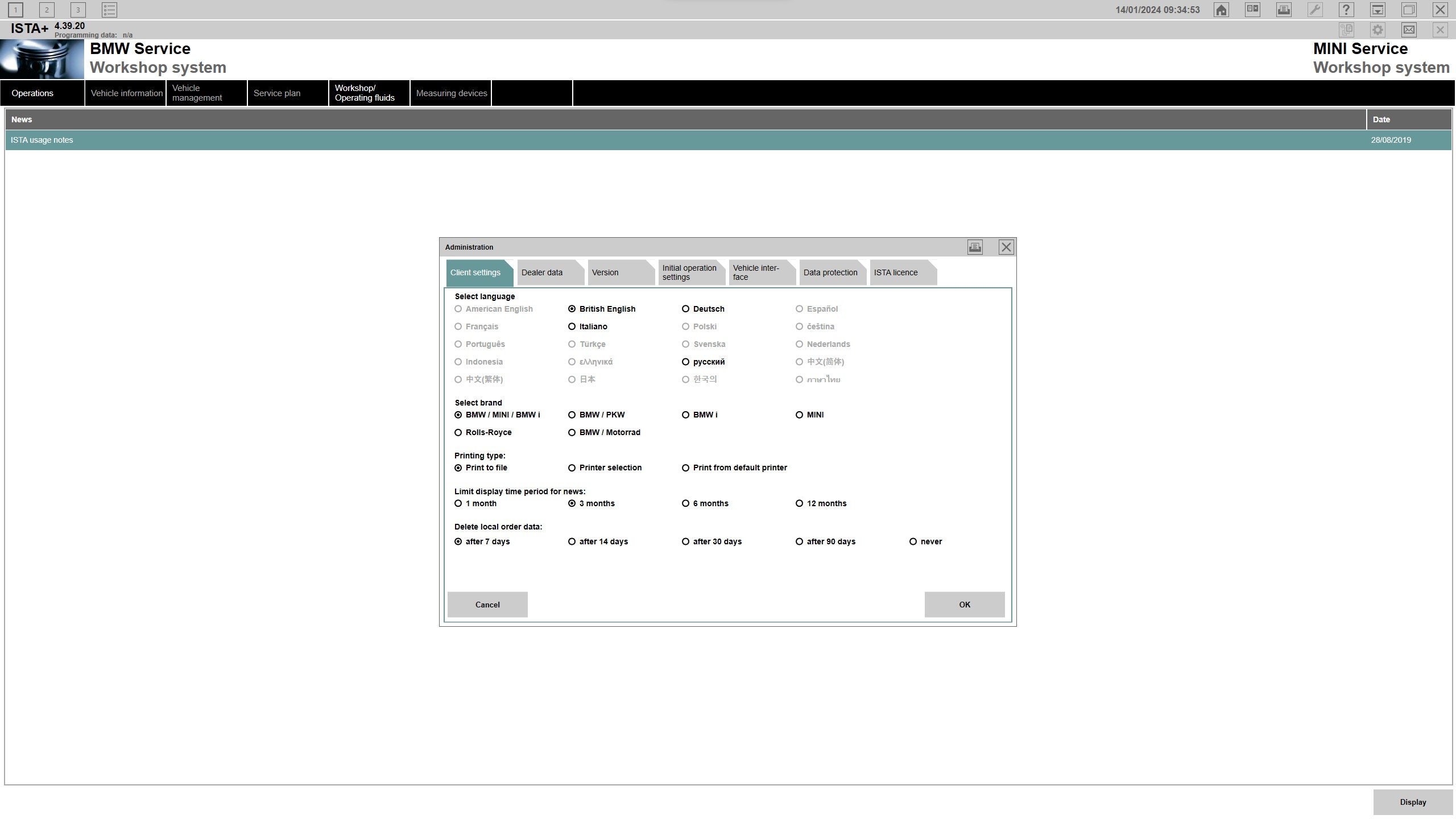This screenshot has width=1456, height=819.
Task: Close the ISTA+ application window
Action: point(1440,10)
